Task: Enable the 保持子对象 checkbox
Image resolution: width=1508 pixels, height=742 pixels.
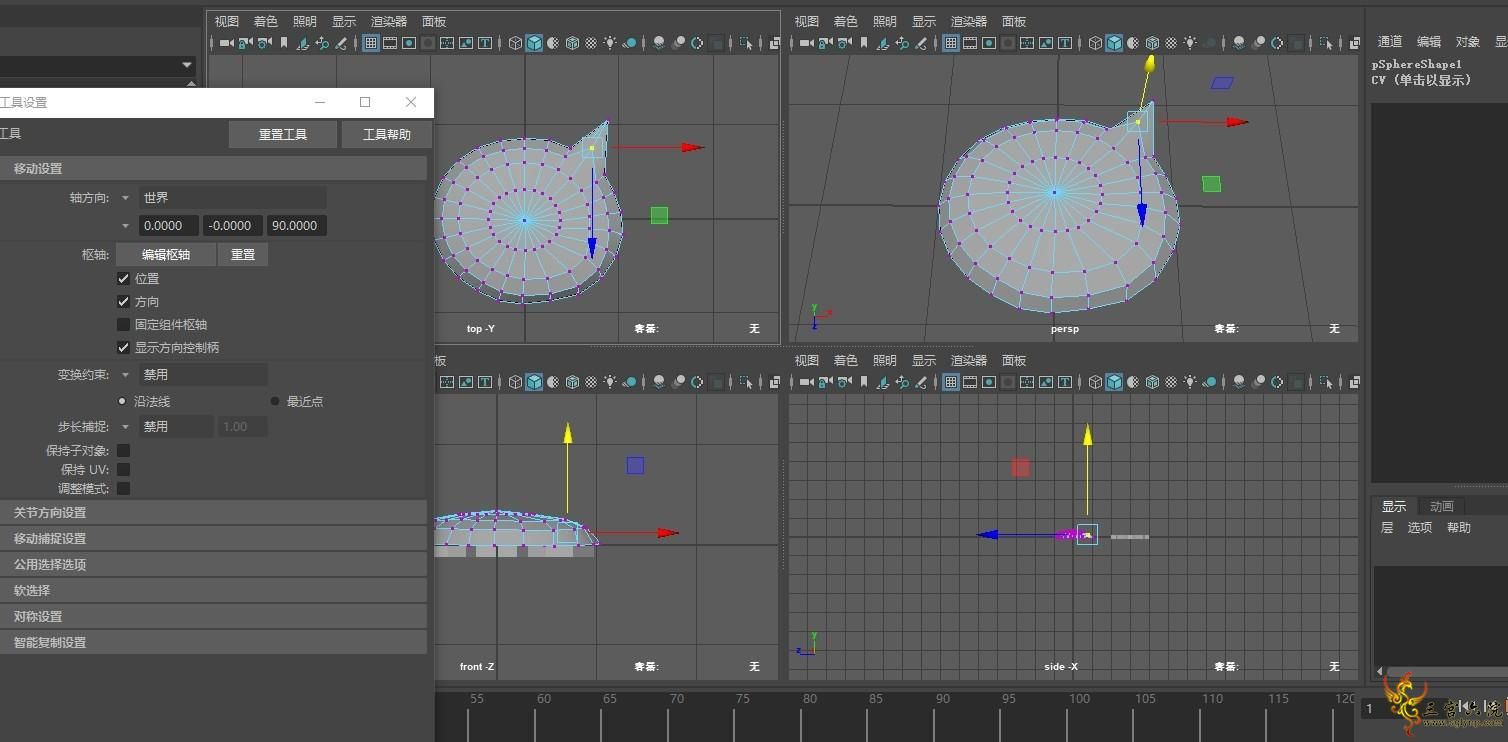Action: coord(124,450)
